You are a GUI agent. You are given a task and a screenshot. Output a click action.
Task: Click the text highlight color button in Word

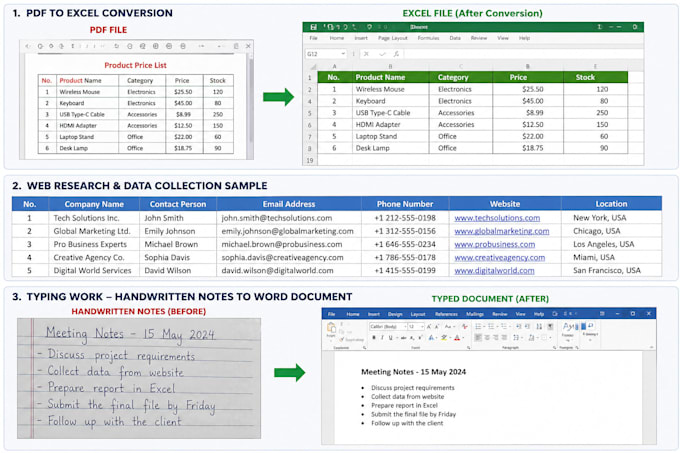pyautogui.click(x=444, y=338)
